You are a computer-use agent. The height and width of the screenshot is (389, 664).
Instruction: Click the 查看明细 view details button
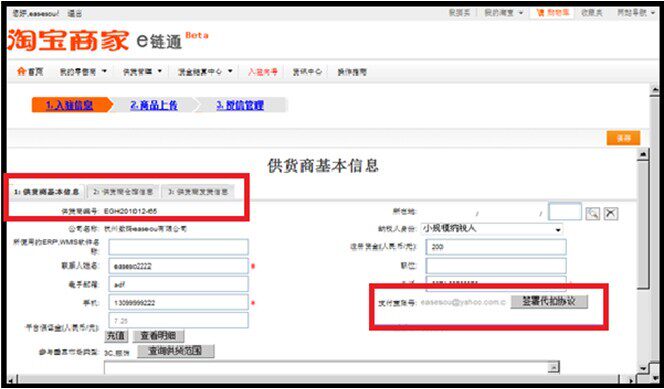[159, 337]
